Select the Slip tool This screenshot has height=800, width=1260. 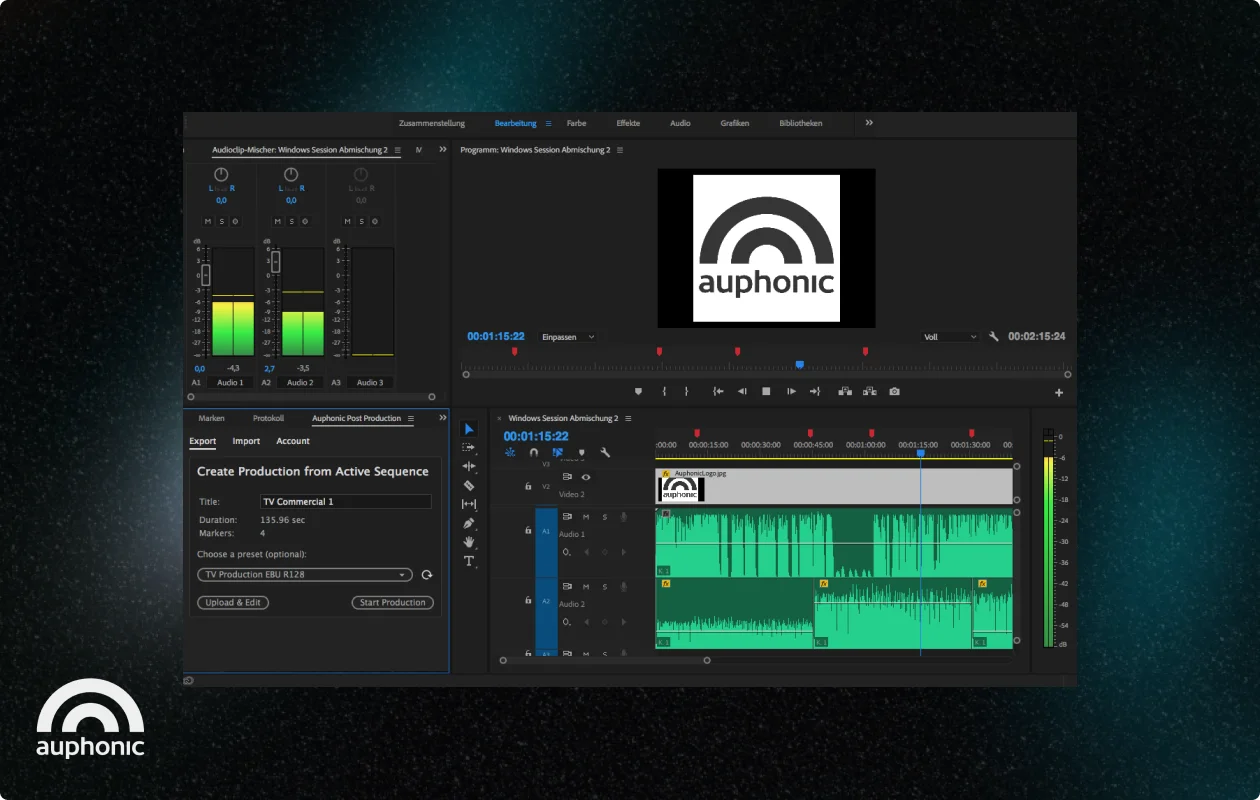[x=469, y=504]
